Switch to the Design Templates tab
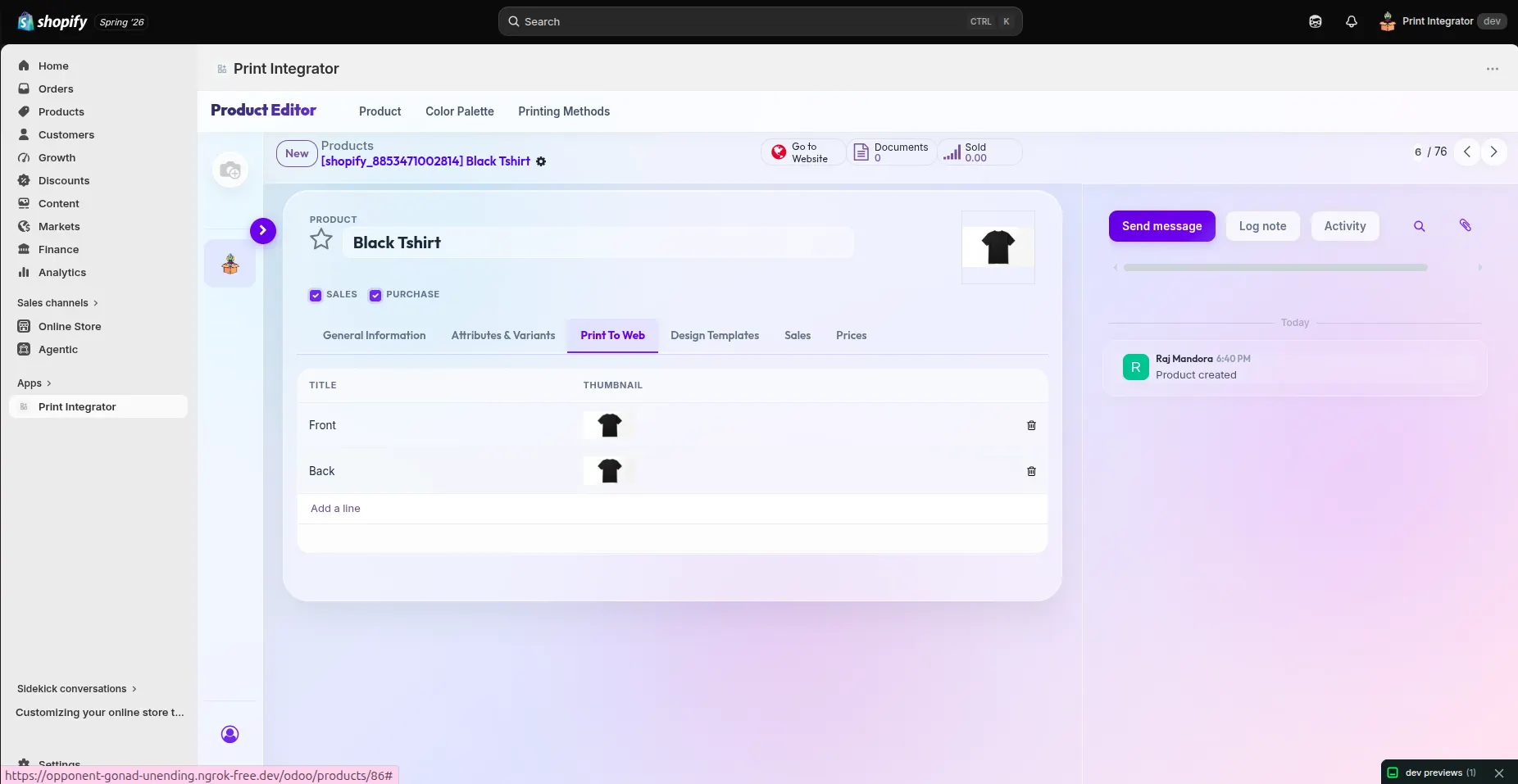This screenshot has height=784, width=1518. pyautogui.click(x=715, y=335)
